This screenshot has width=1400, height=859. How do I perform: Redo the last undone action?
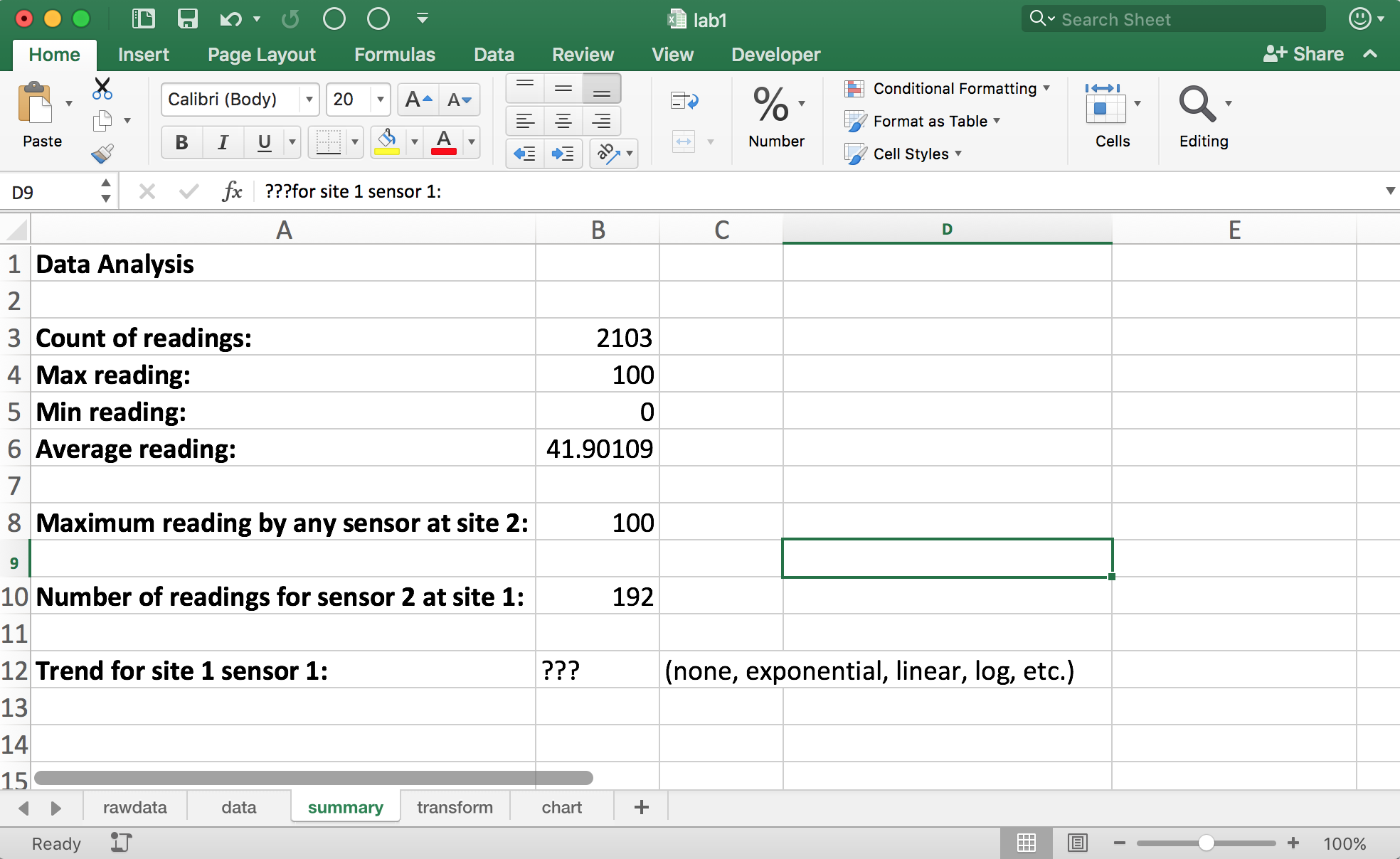click(290, 19)
